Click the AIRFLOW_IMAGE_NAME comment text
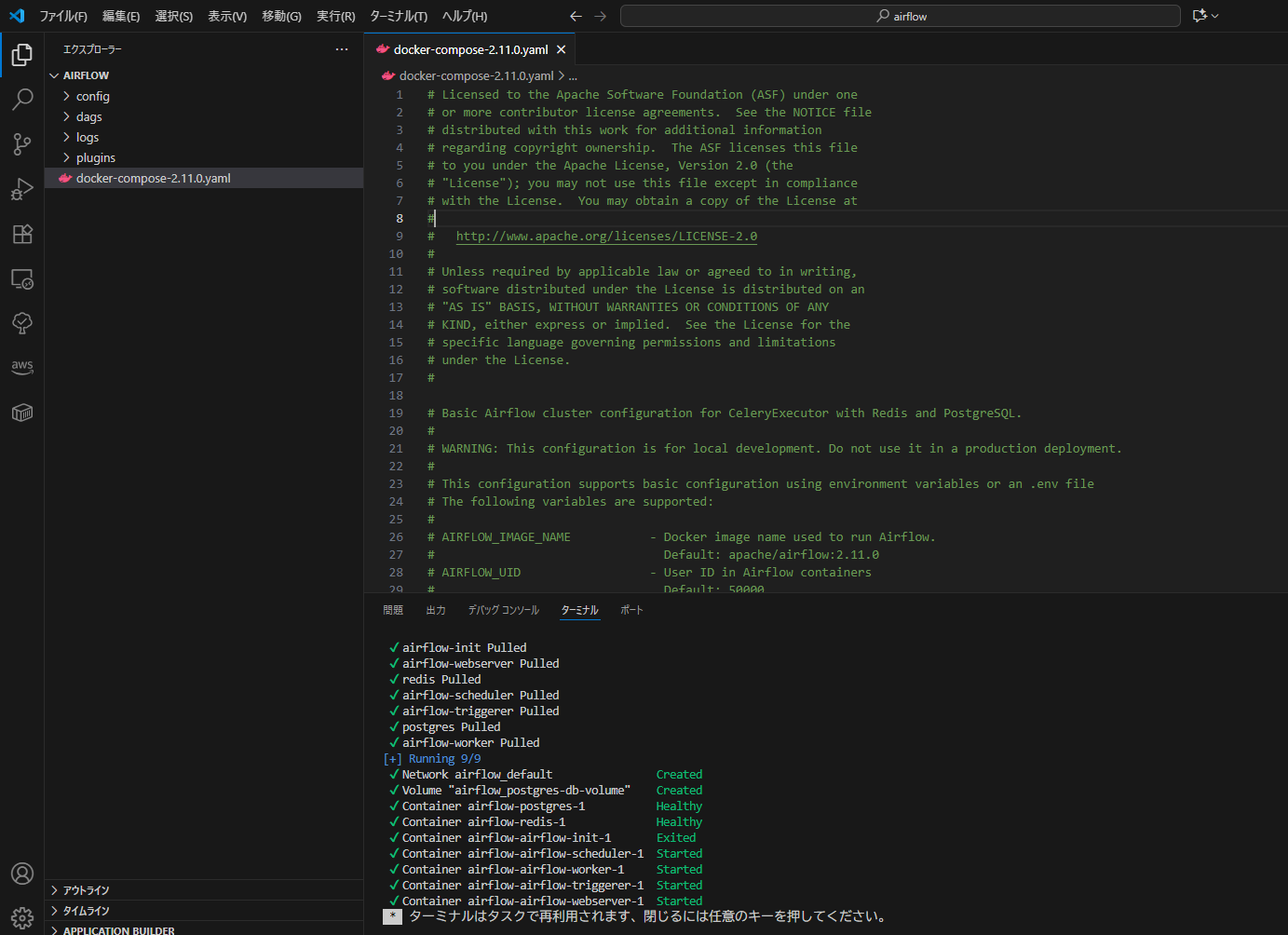 506,537
